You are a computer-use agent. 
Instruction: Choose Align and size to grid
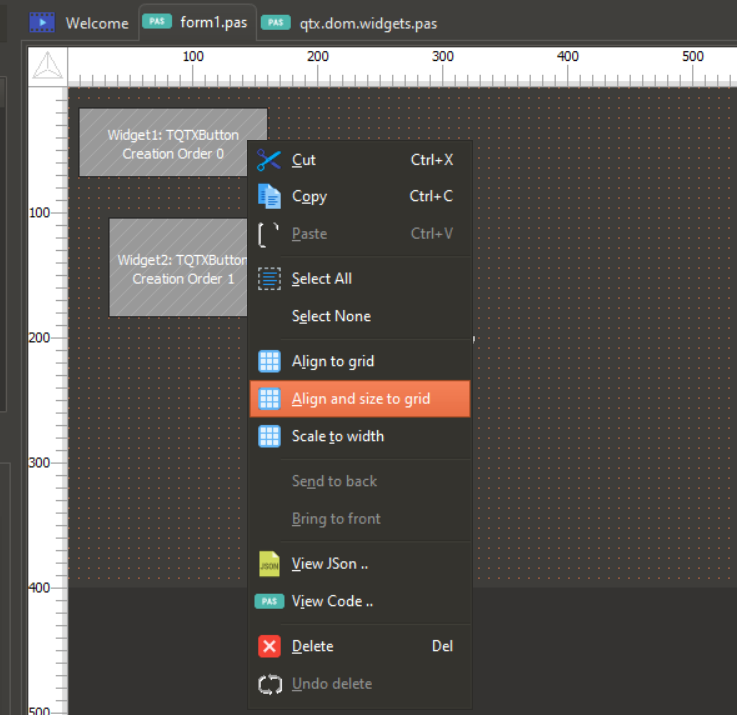360,399
